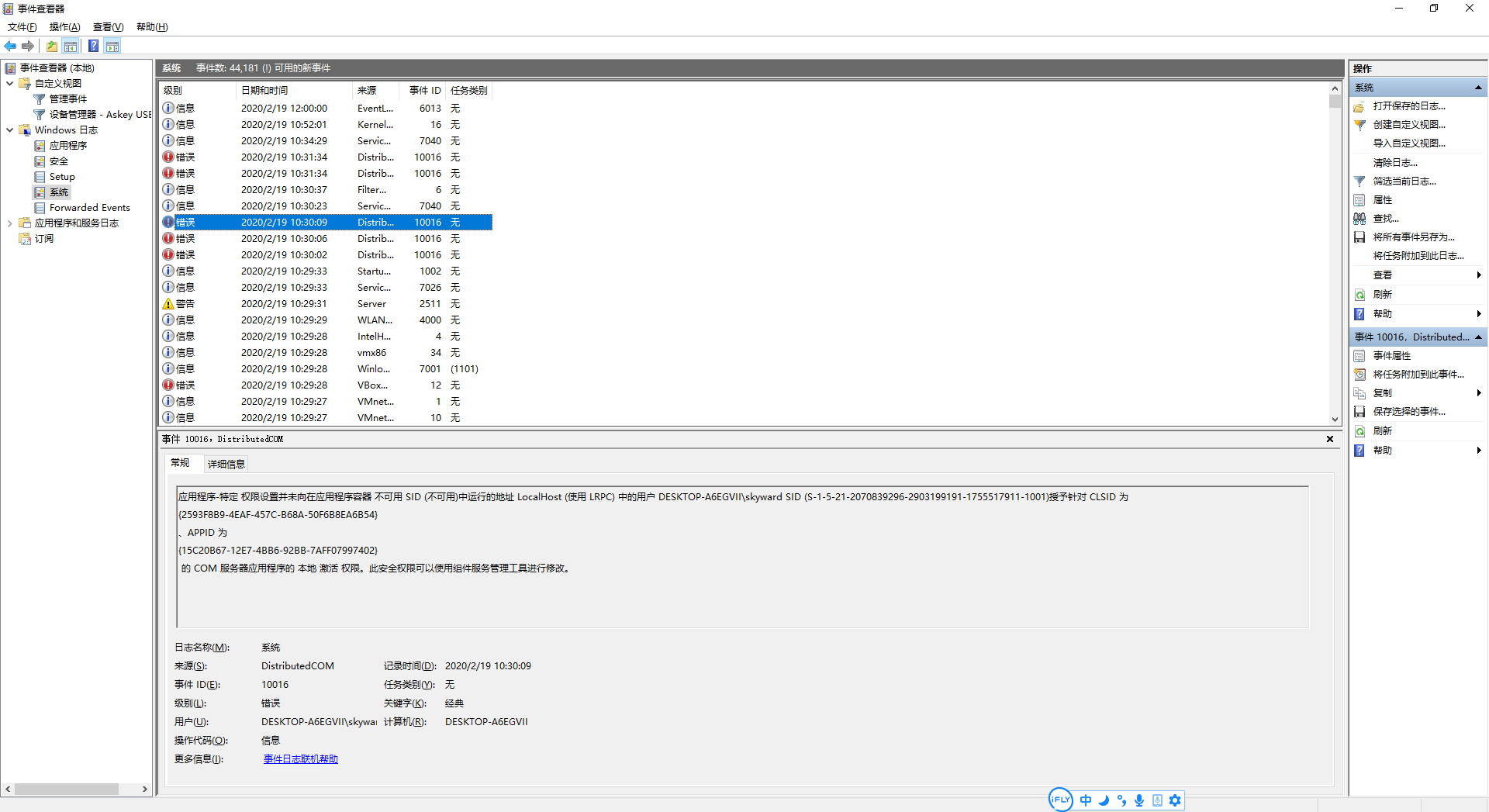Select 应用程序 log in the tree
This screenshot has width=1489, height=812.
point(68,146)
